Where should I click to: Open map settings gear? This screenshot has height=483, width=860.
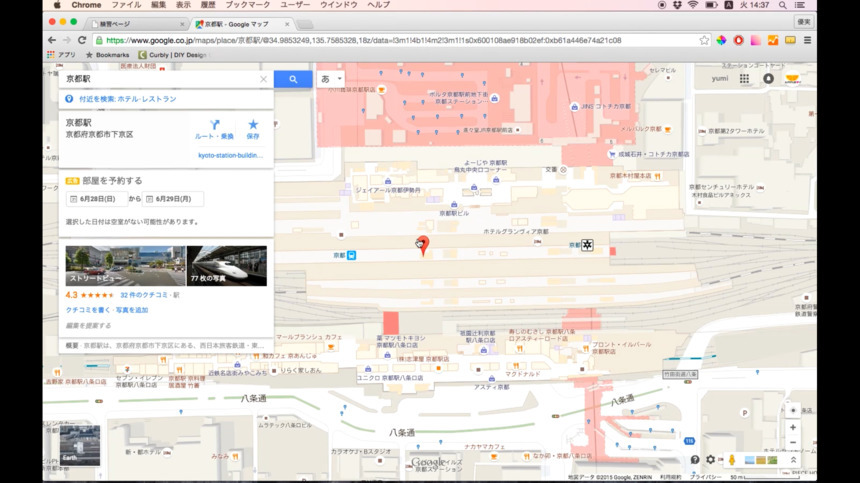[710, 460]
